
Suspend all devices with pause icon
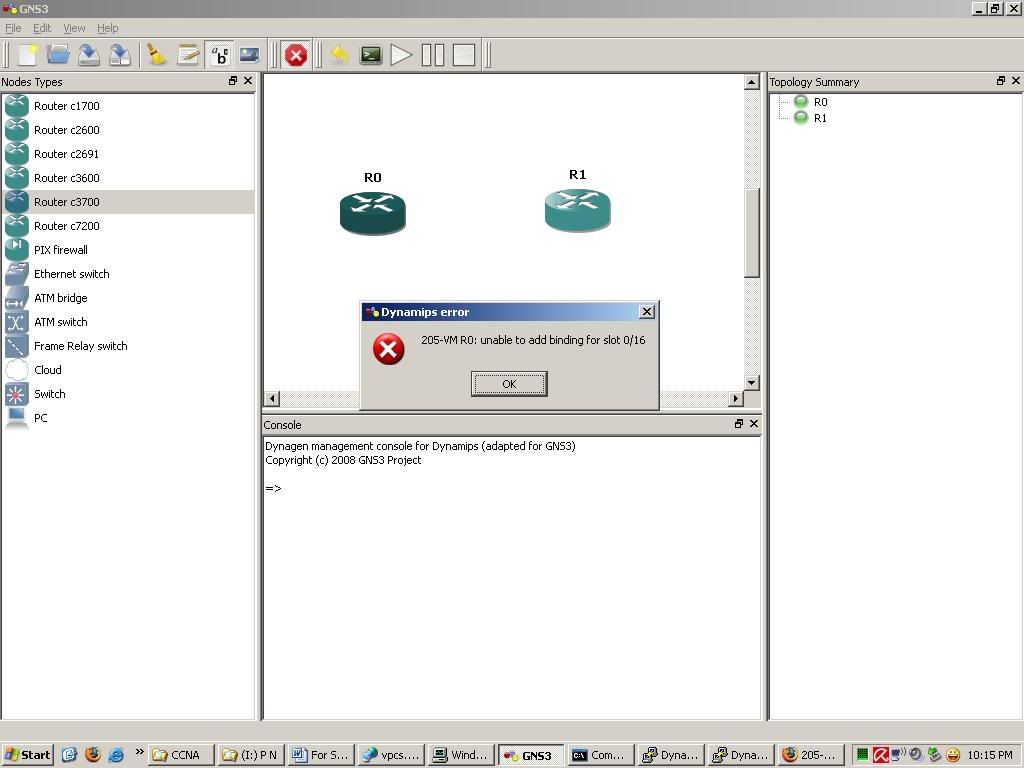click(432, 55)
